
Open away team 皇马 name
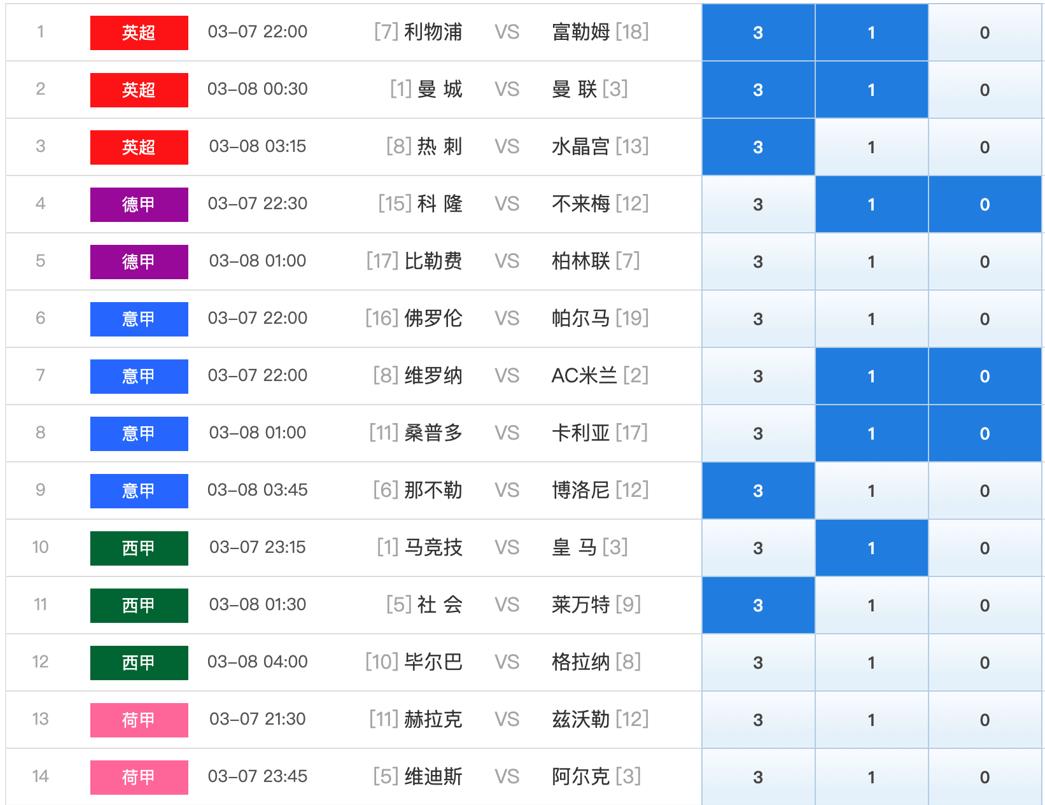(574, 547)
